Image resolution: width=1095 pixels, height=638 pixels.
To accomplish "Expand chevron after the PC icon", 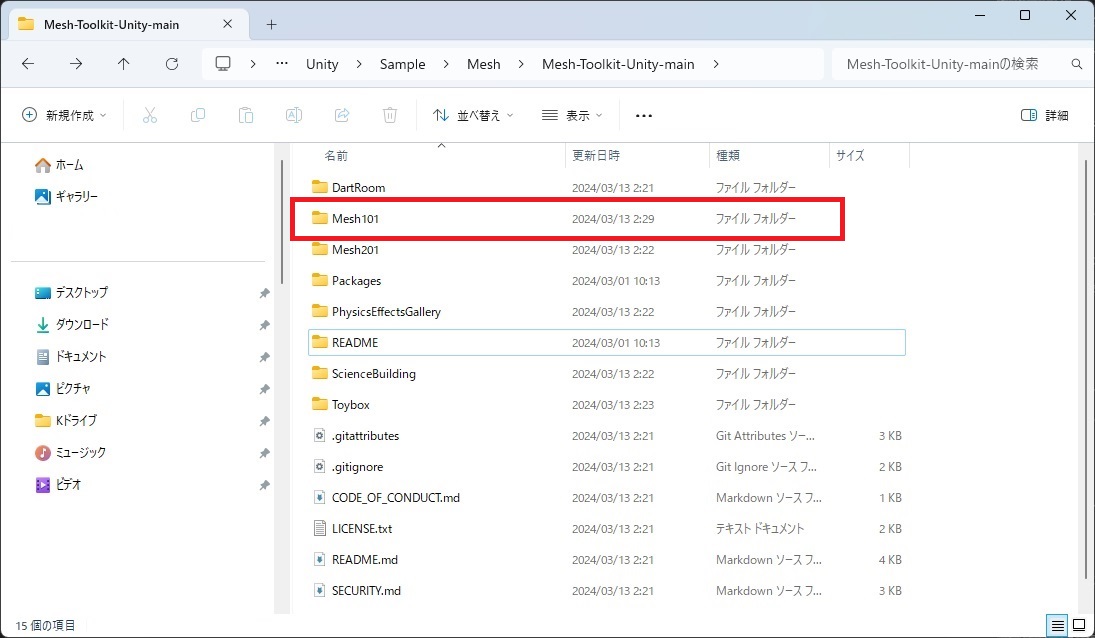I will coord(253,64).
